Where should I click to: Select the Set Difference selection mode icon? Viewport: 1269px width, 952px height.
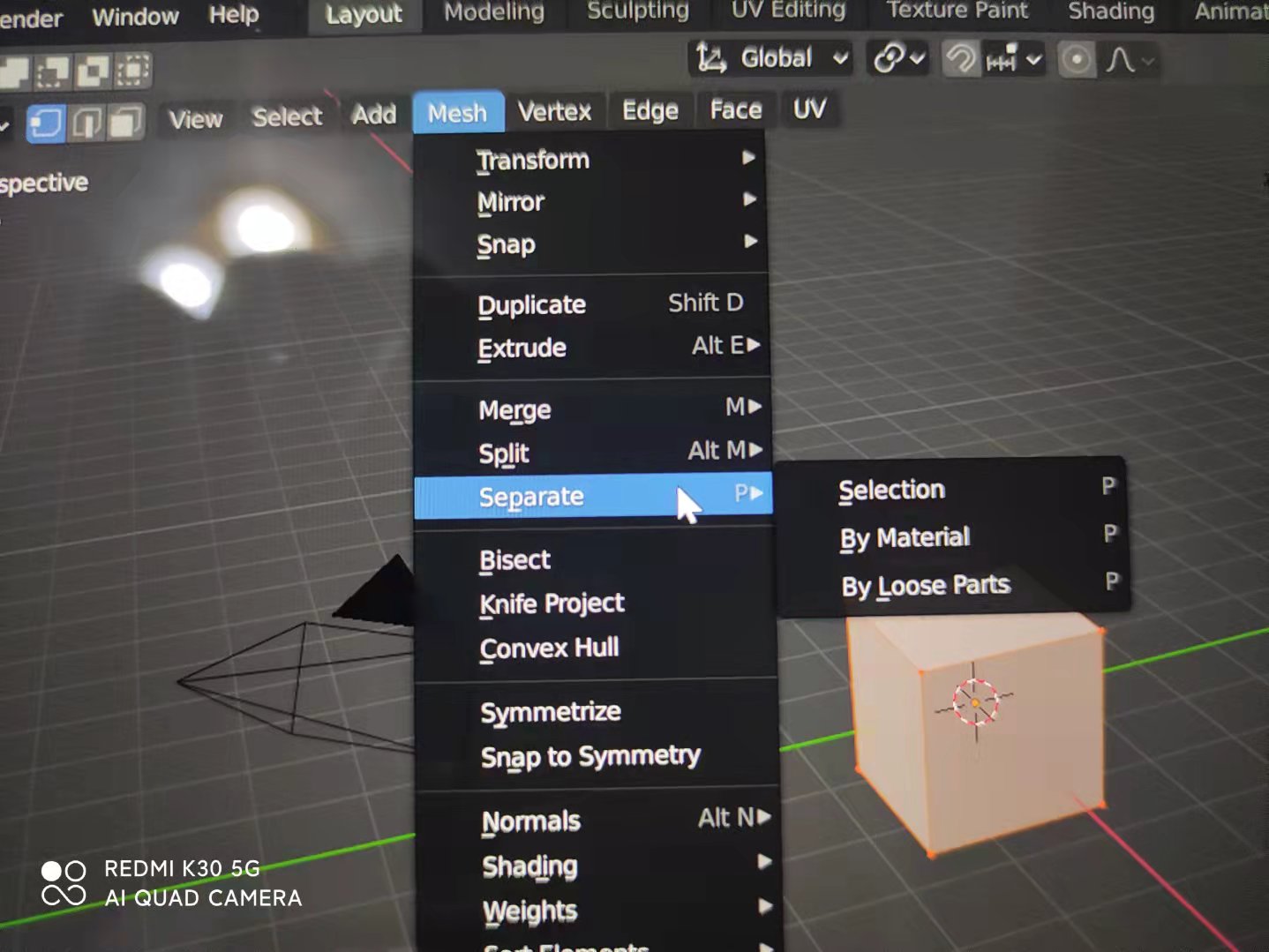[x=13, y=68]
